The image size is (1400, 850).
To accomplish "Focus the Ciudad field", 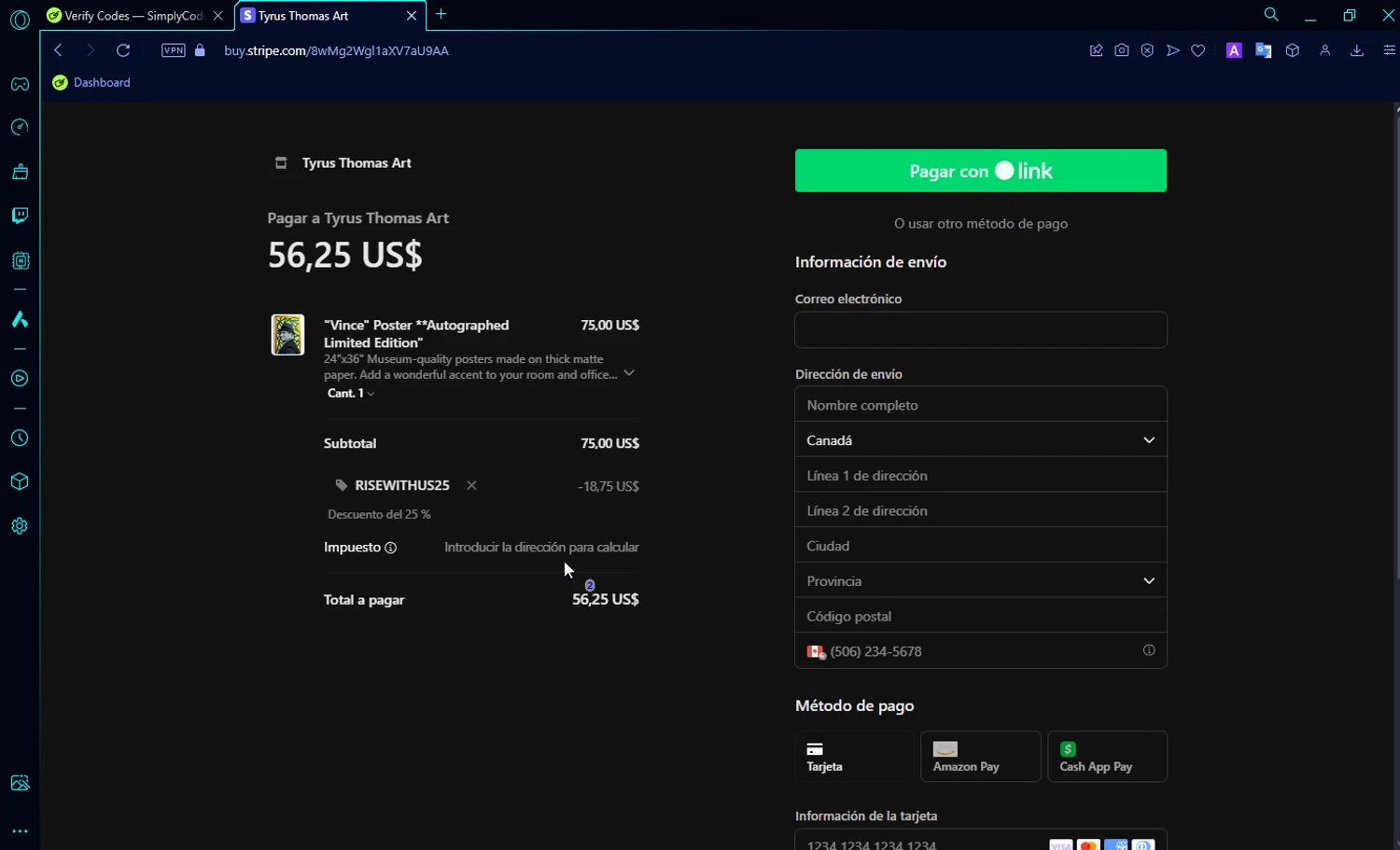I will tap(981, 546).
